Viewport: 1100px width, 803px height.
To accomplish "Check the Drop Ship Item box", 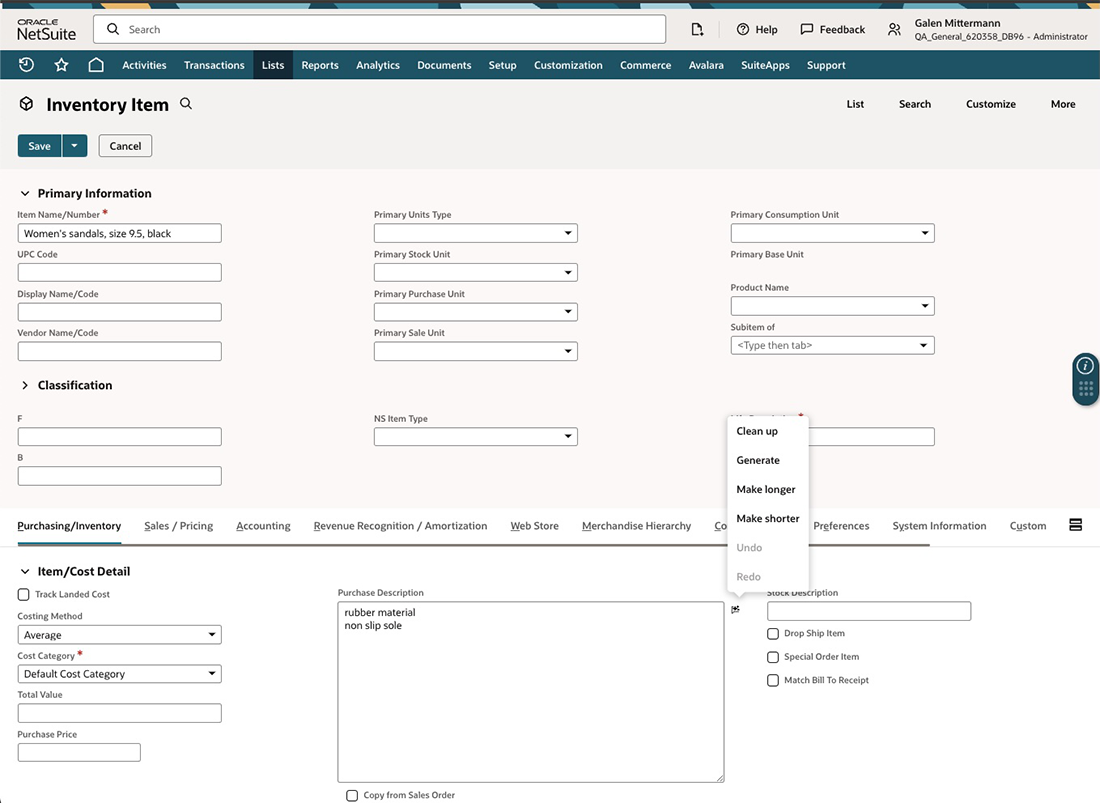I will [773, 633].
